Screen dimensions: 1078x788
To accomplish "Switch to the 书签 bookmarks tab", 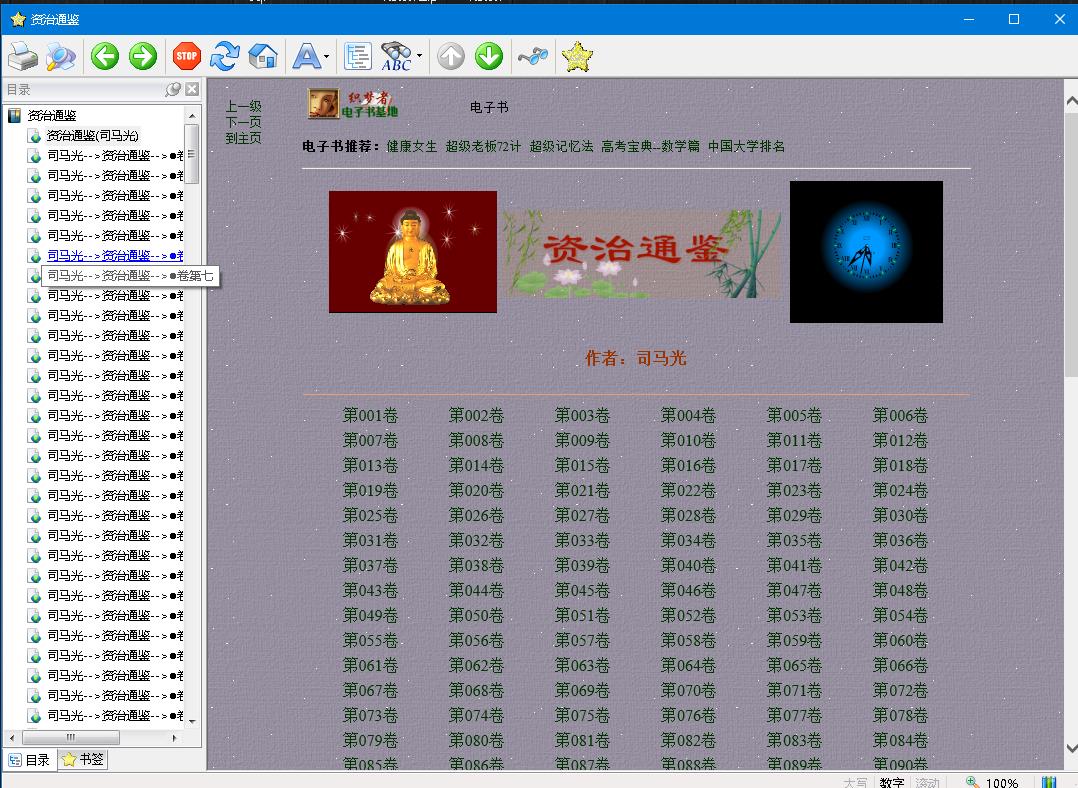I will (83, 760).
